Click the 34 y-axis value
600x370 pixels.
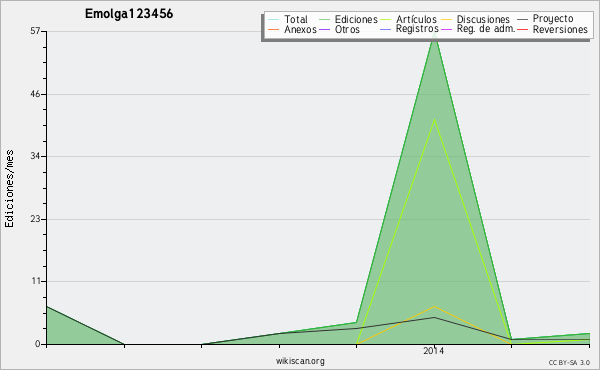coord(35,156)
